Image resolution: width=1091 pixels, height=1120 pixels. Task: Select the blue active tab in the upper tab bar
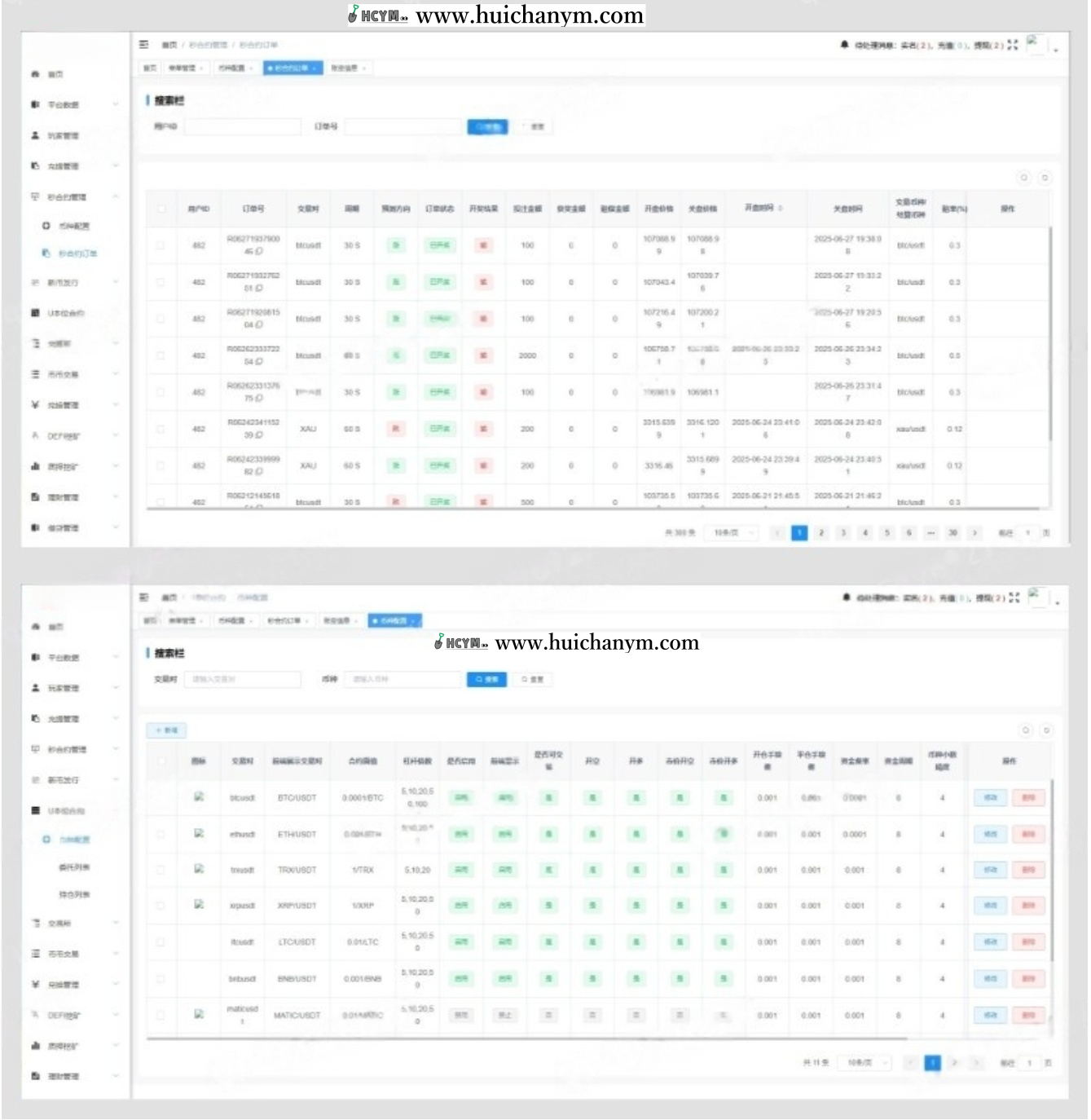coord(293,68)
